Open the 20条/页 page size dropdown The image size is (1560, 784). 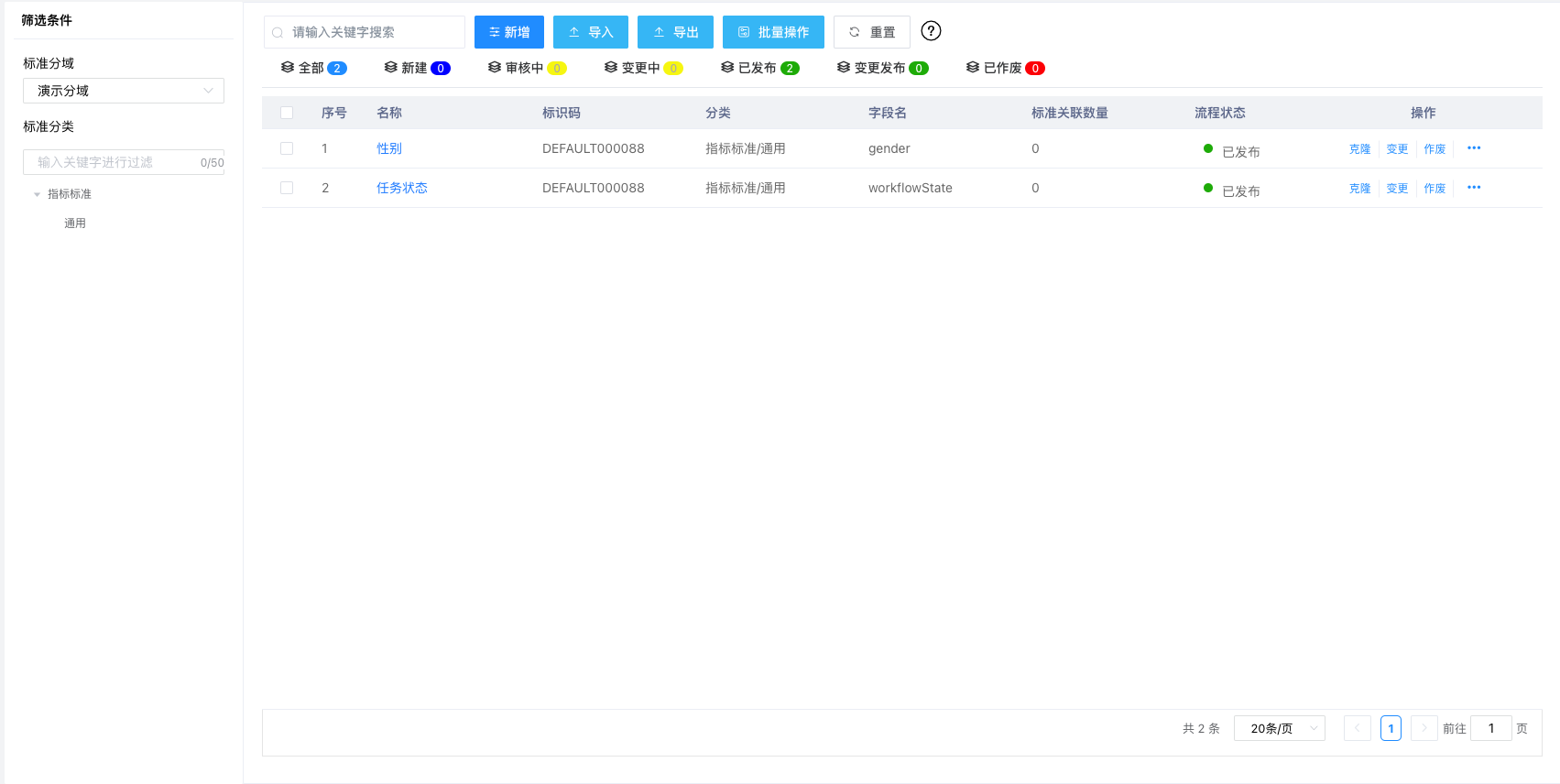click(x=1279, y=728)
